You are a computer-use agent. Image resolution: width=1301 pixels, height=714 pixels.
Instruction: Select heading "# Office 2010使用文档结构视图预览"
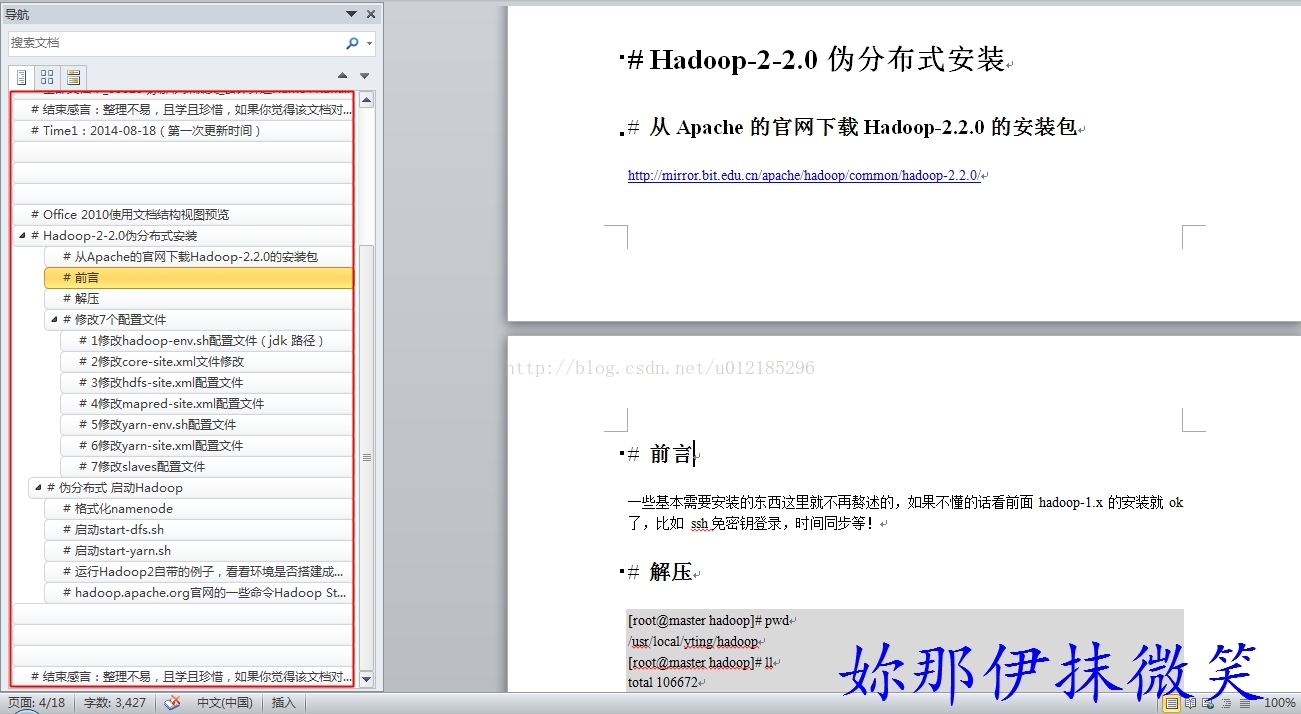(x=183, y=214)
